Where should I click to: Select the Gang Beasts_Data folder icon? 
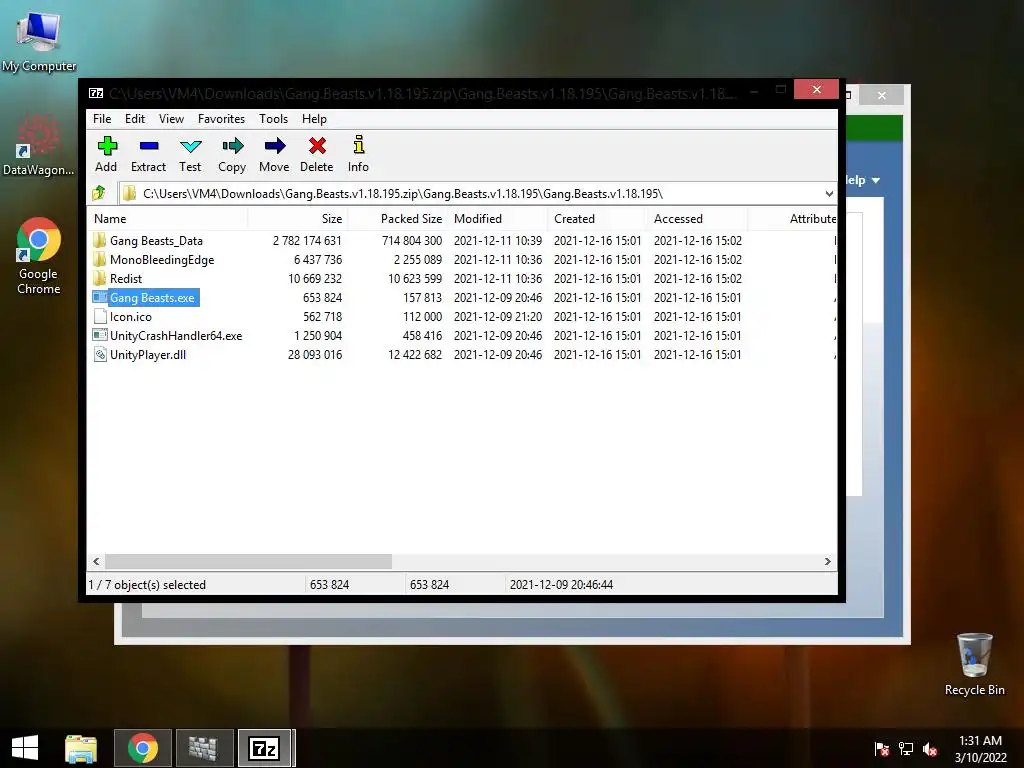99,240
